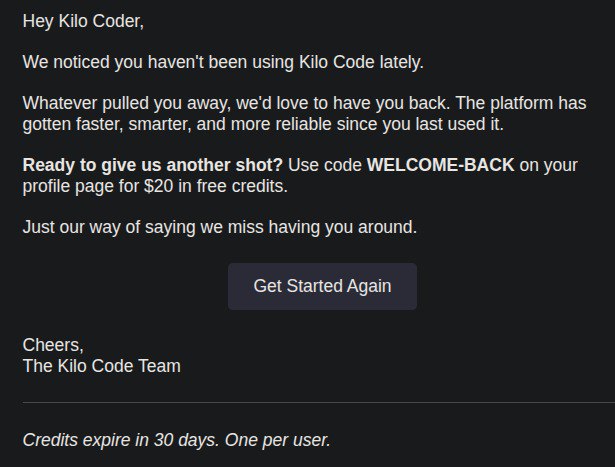Click "The Kilo Code Team" signature
This screenshot has width=615, height=467.
point(101,366)
